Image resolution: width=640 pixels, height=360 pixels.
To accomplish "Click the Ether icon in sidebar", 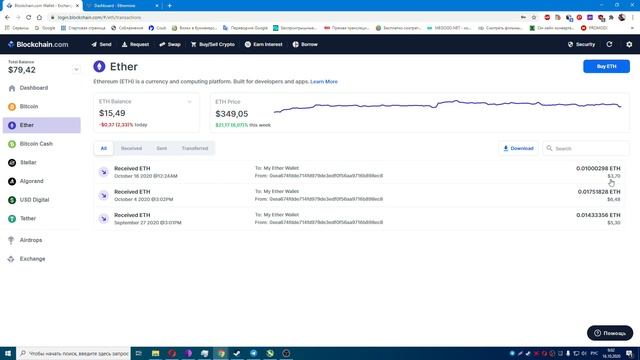I will click(12, 125).
